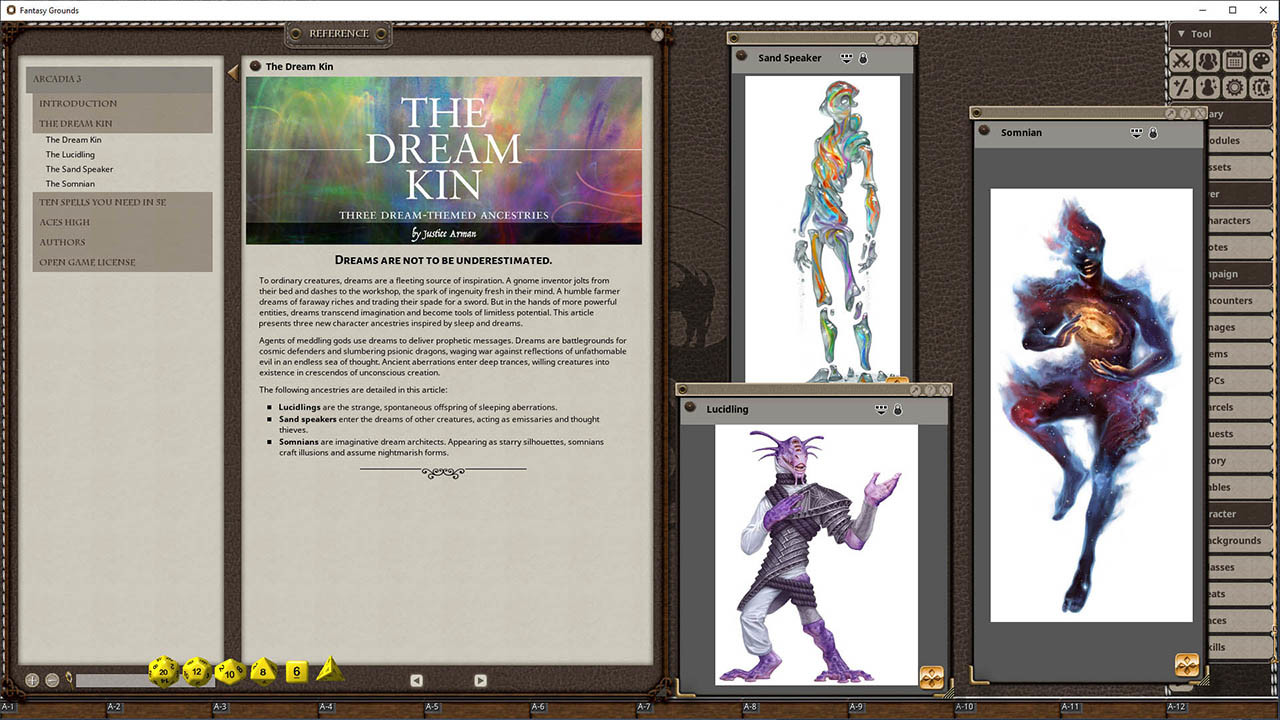Click the Reference tab at the top
This screenshot has width=1280, height=720.
[x=338, y=33]
